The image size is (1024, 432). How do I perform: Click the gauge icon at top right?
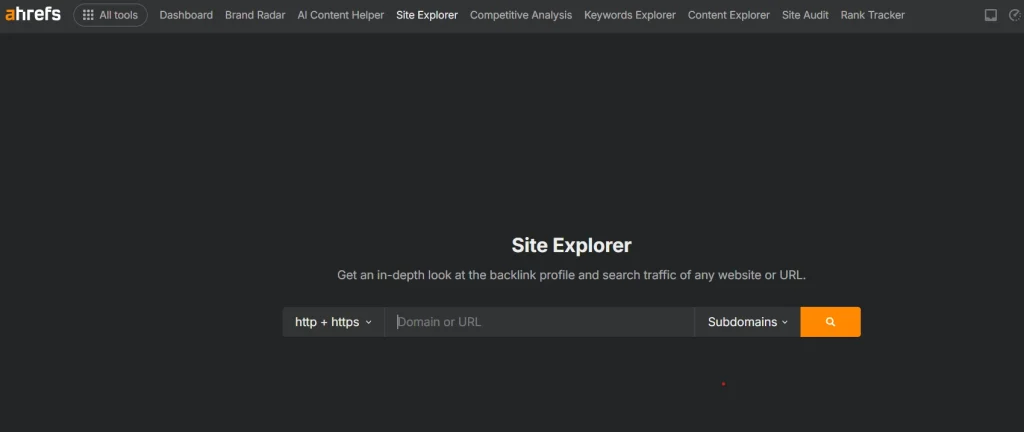[x=1015, y=15]
